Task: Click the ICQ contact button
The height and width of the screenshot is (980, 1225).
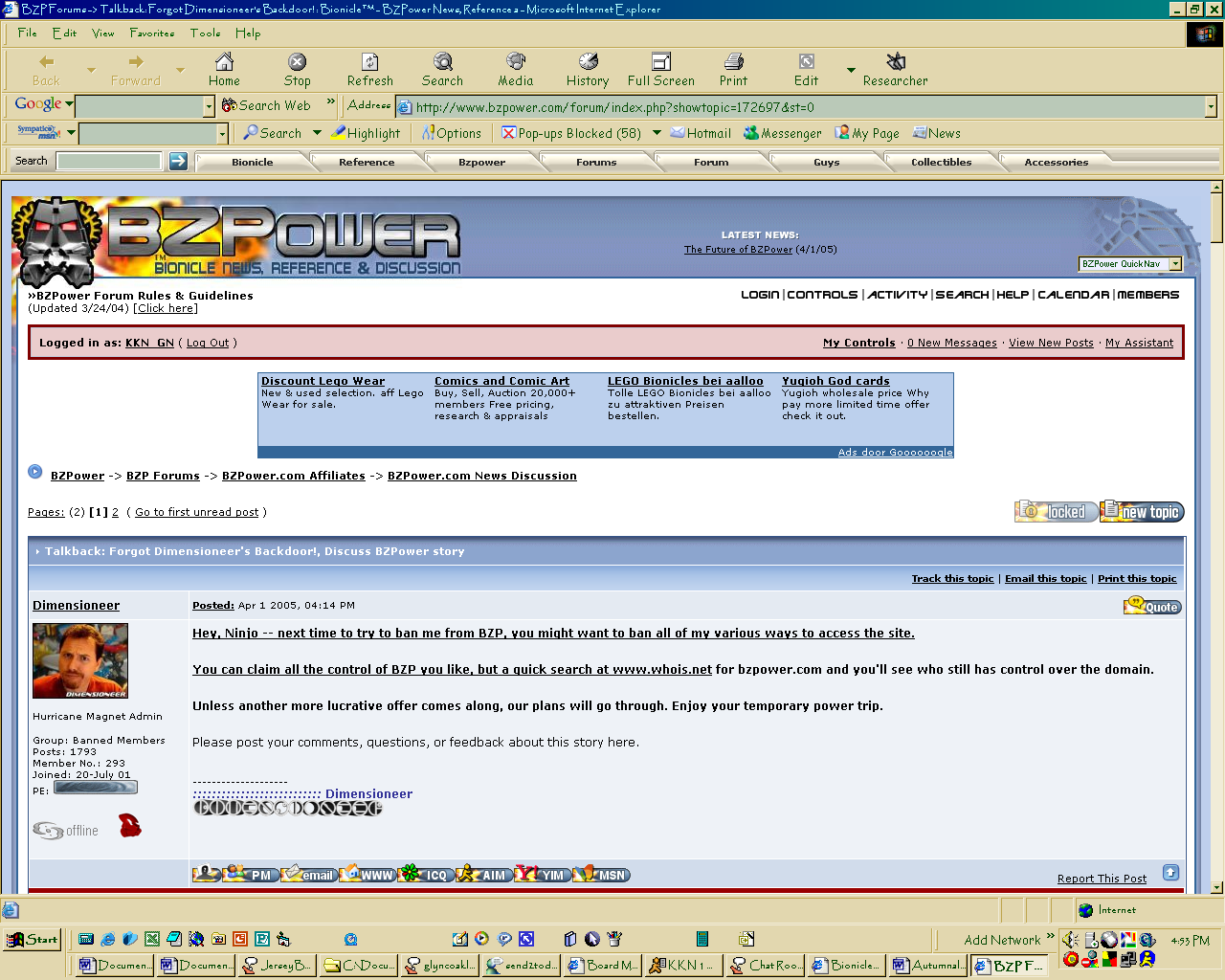Action: click(426, 874)
